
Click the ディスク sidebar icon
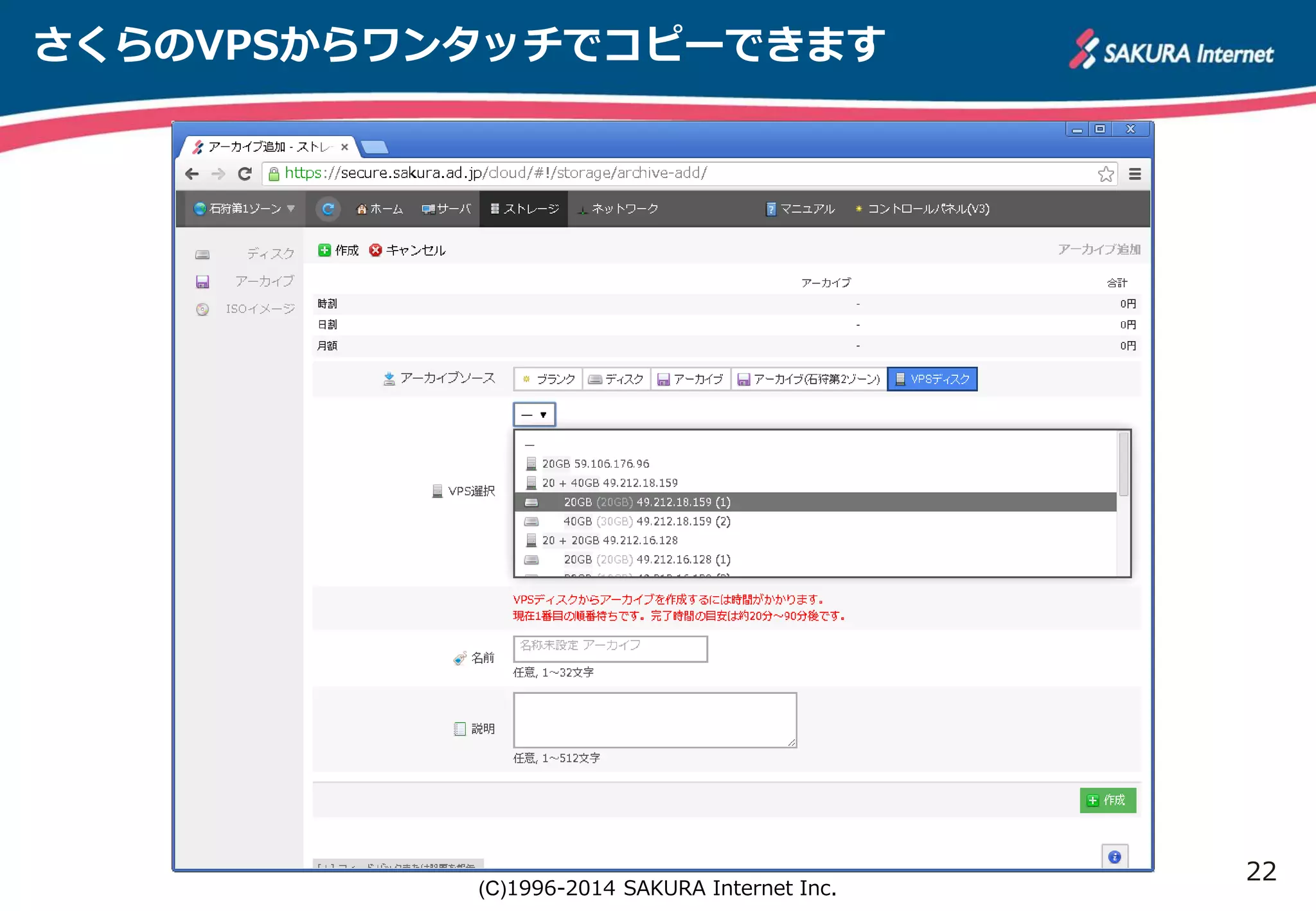click(202, 254)
